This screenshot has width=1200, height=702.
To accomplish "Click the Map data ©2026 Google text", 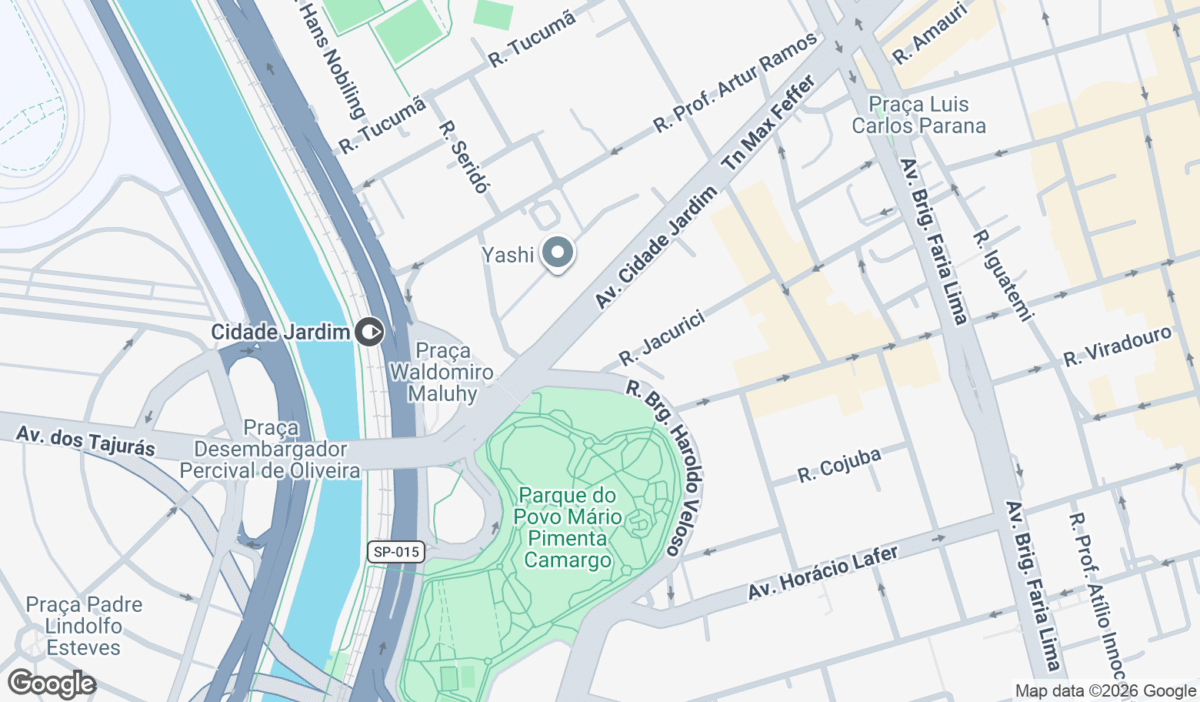I will [1106, 691].
